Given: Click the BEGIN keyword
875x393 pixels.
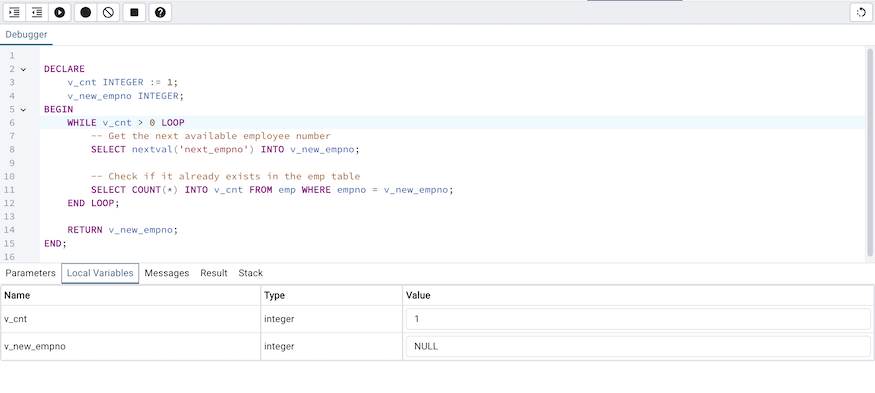Looking at the screenshot, I should 59,109.
